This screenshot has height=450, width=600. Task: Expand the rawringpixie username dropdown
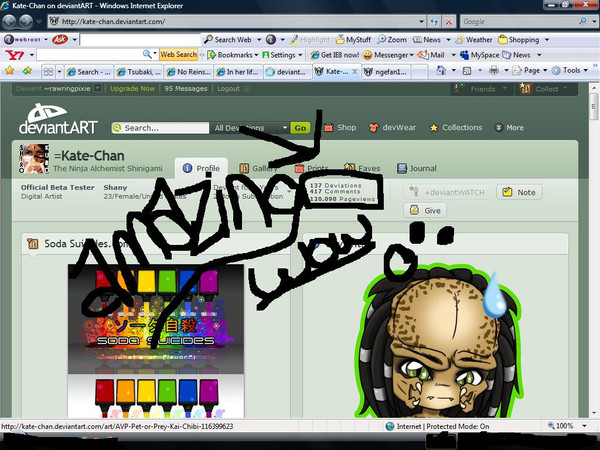click(98, 88)
